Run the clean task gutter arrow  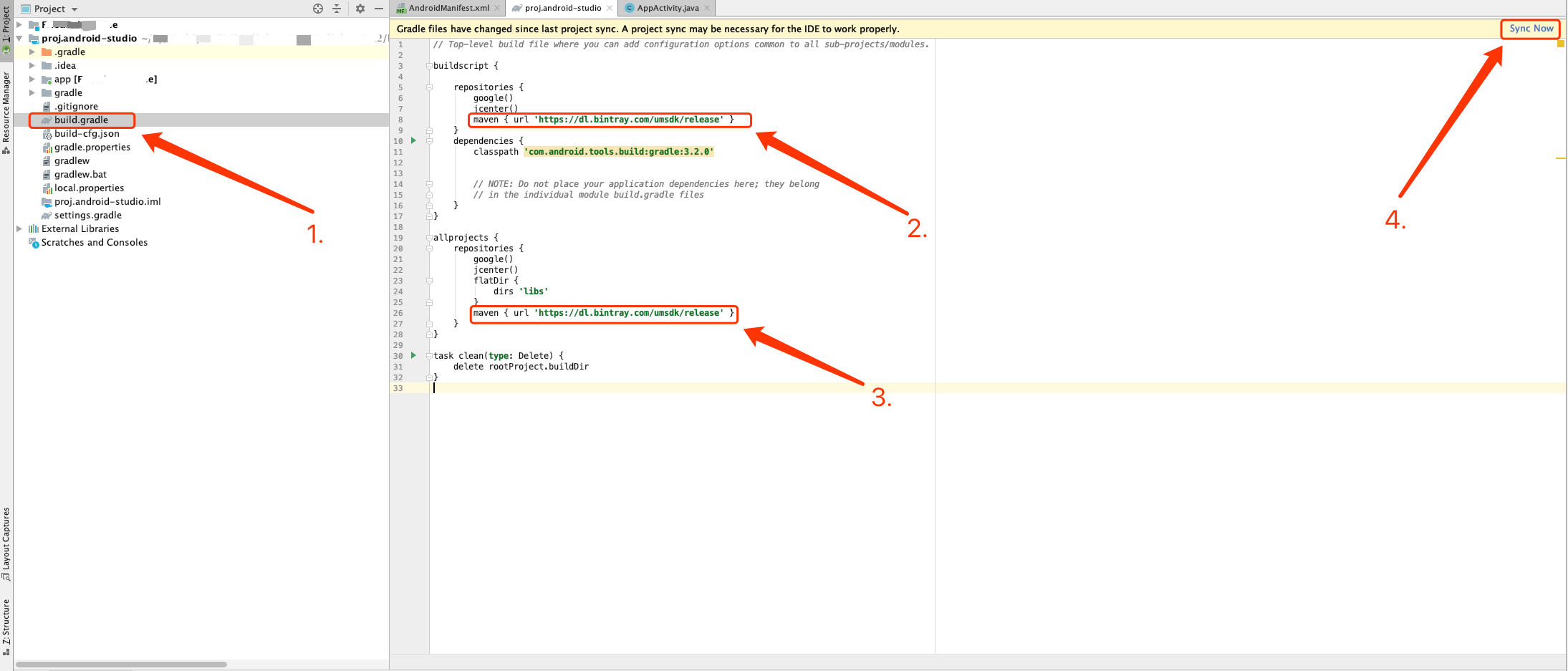(x=413, y=356)
